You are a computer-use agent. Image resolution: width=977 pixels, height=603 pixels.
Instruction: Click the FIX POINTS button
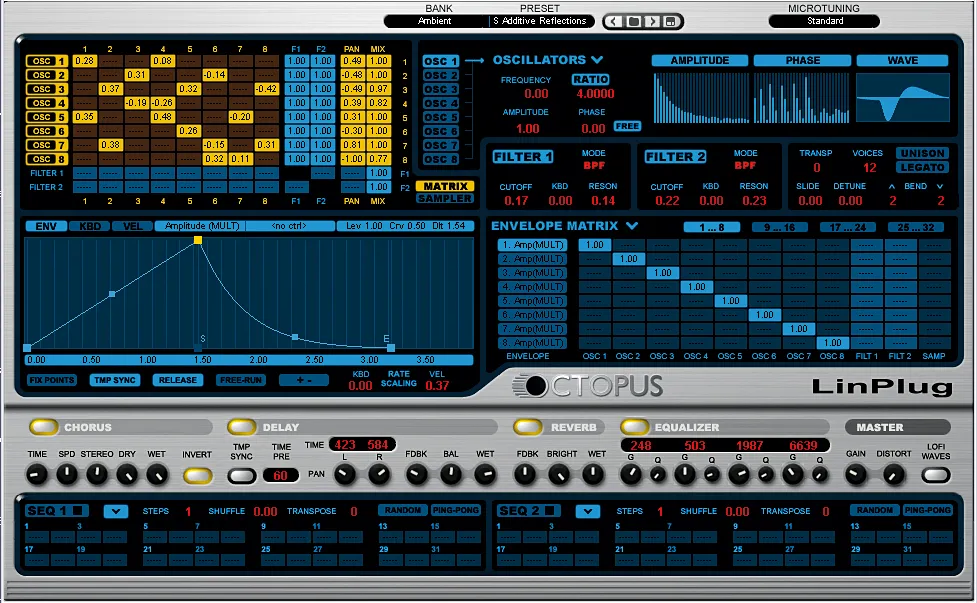(x=52, y=380)
